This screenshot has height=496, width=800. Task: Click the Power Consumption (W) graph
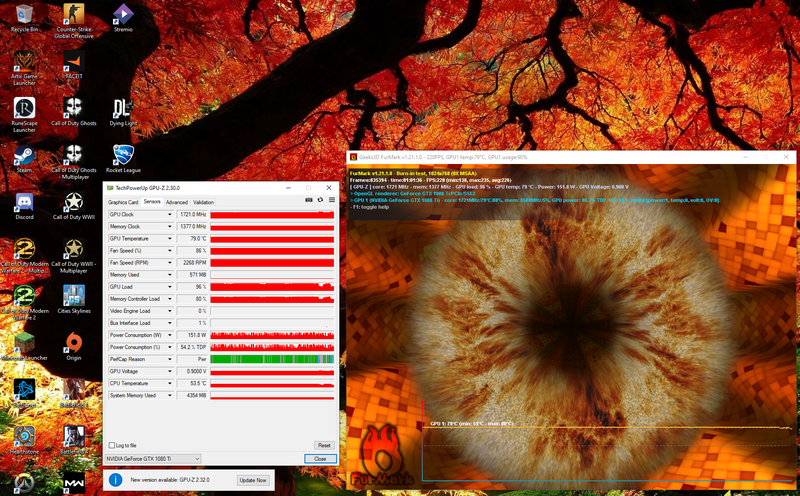tap(272, 335)
